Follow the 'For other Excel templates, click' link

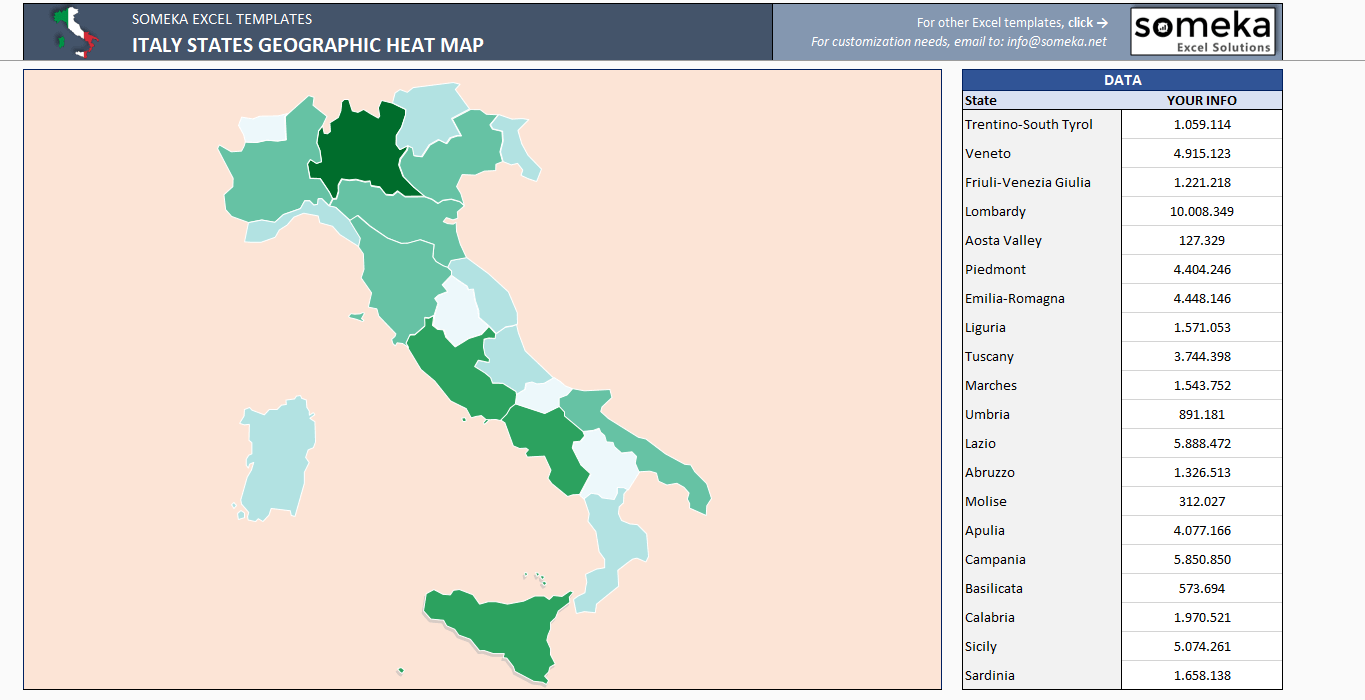point(1012,22)
